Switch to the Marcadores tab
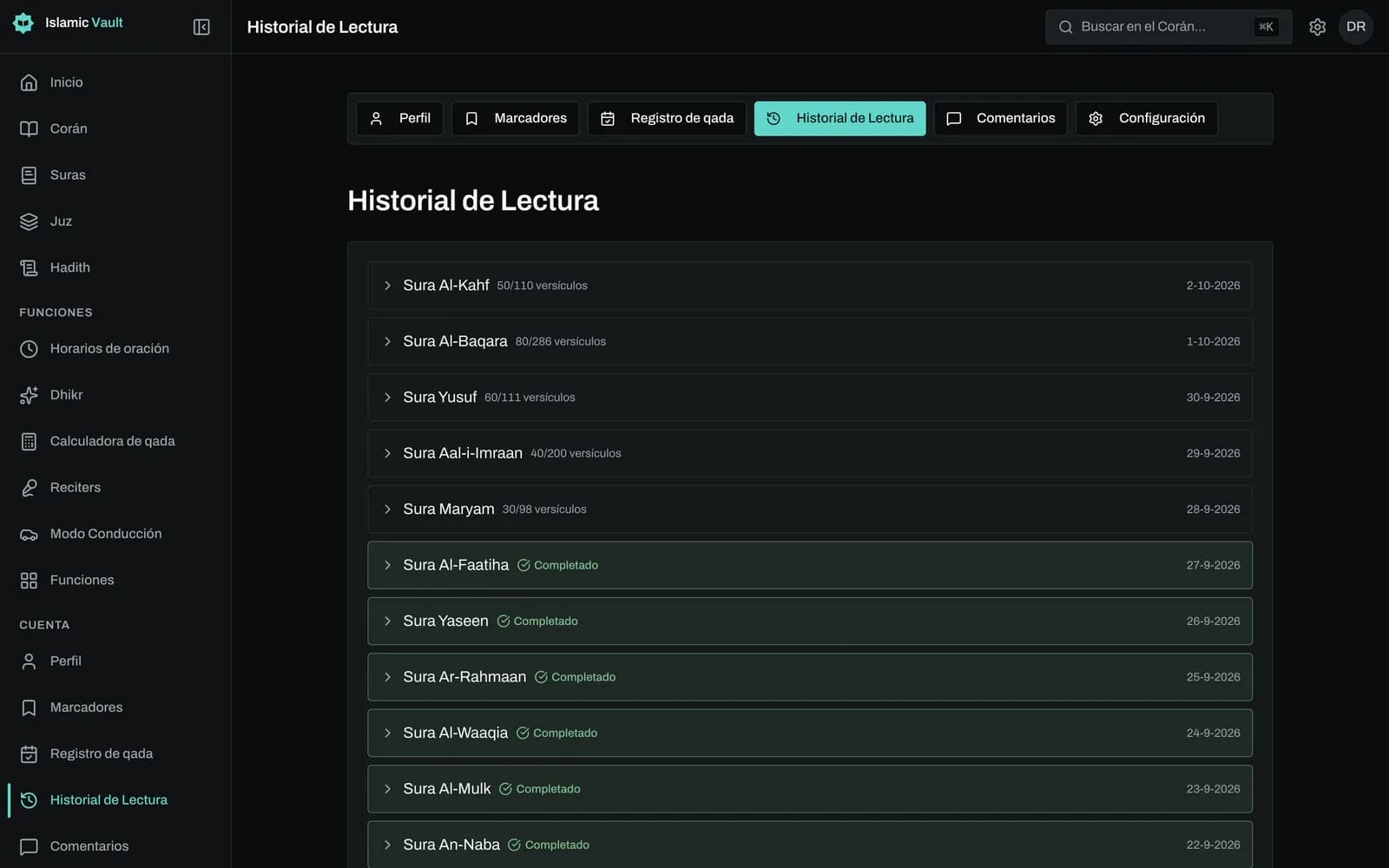This screenshot has height=868, width=1389. click(516, 118)
